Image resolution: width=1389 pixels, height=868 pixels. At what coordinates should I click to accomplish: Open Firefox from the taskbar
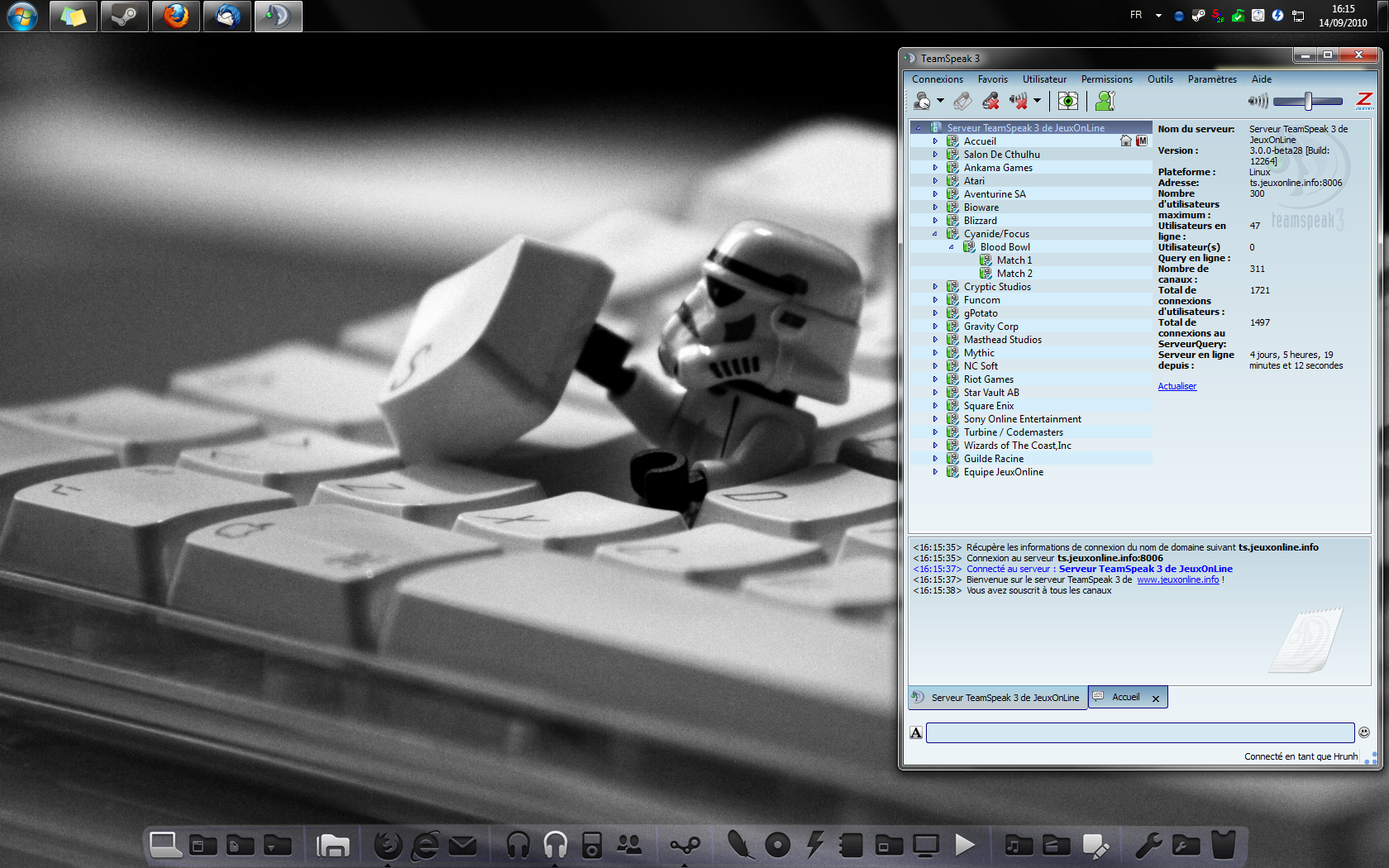point(175,17)
